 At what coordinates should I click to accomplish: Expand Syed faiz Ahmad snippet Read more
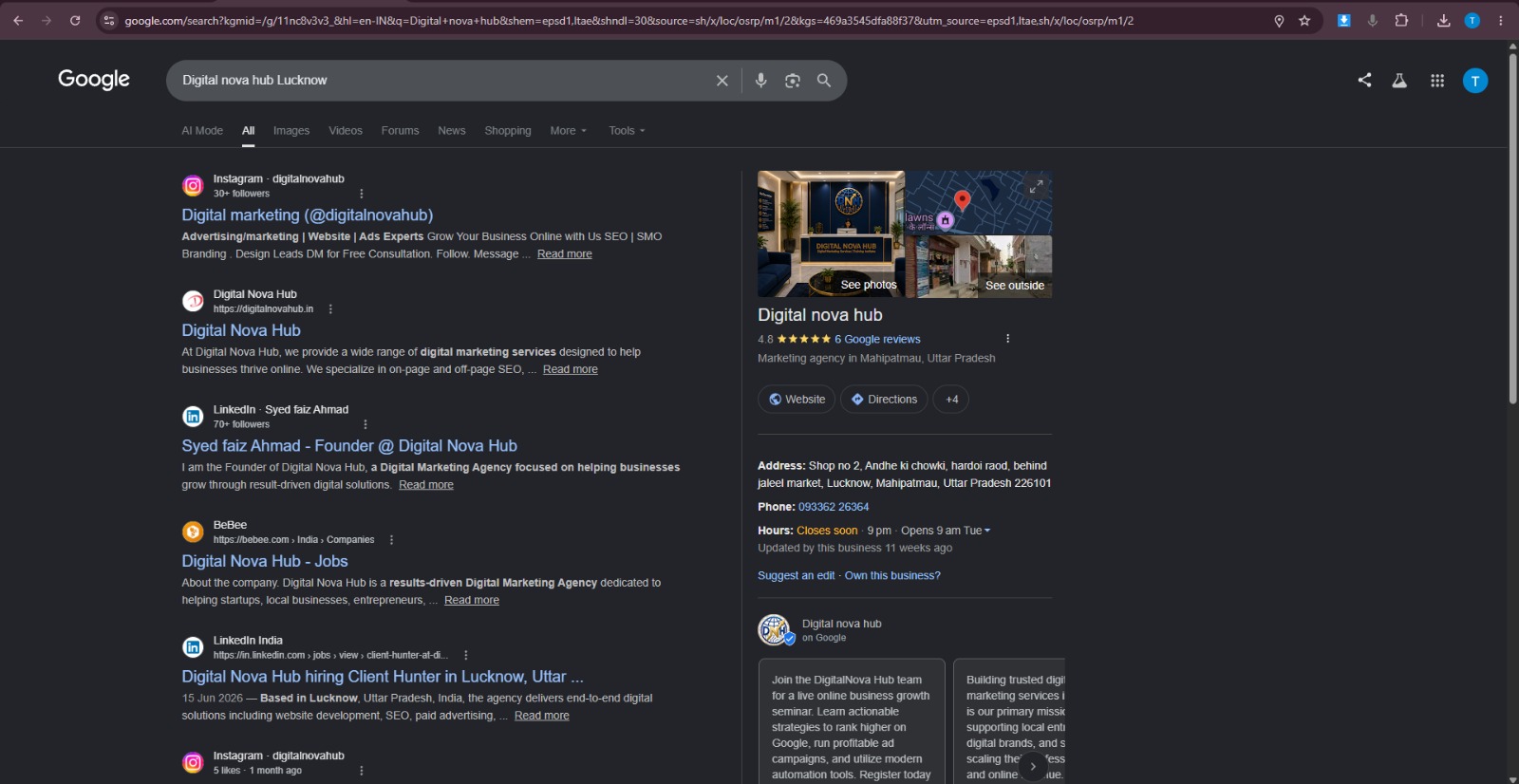coord(426,485)
